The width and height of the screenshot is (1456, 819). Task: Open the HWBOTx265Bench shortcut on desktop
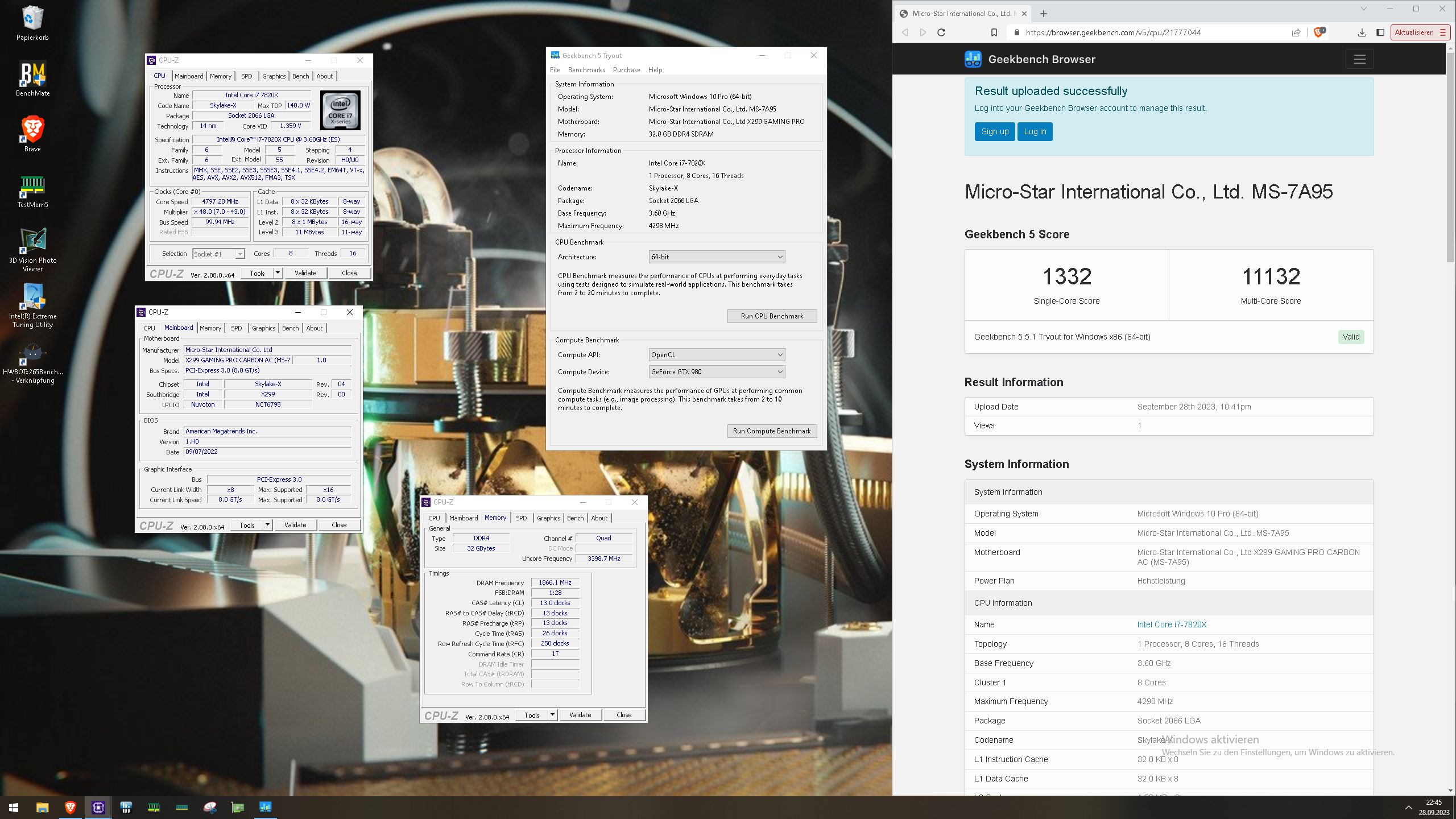point(32,363)
